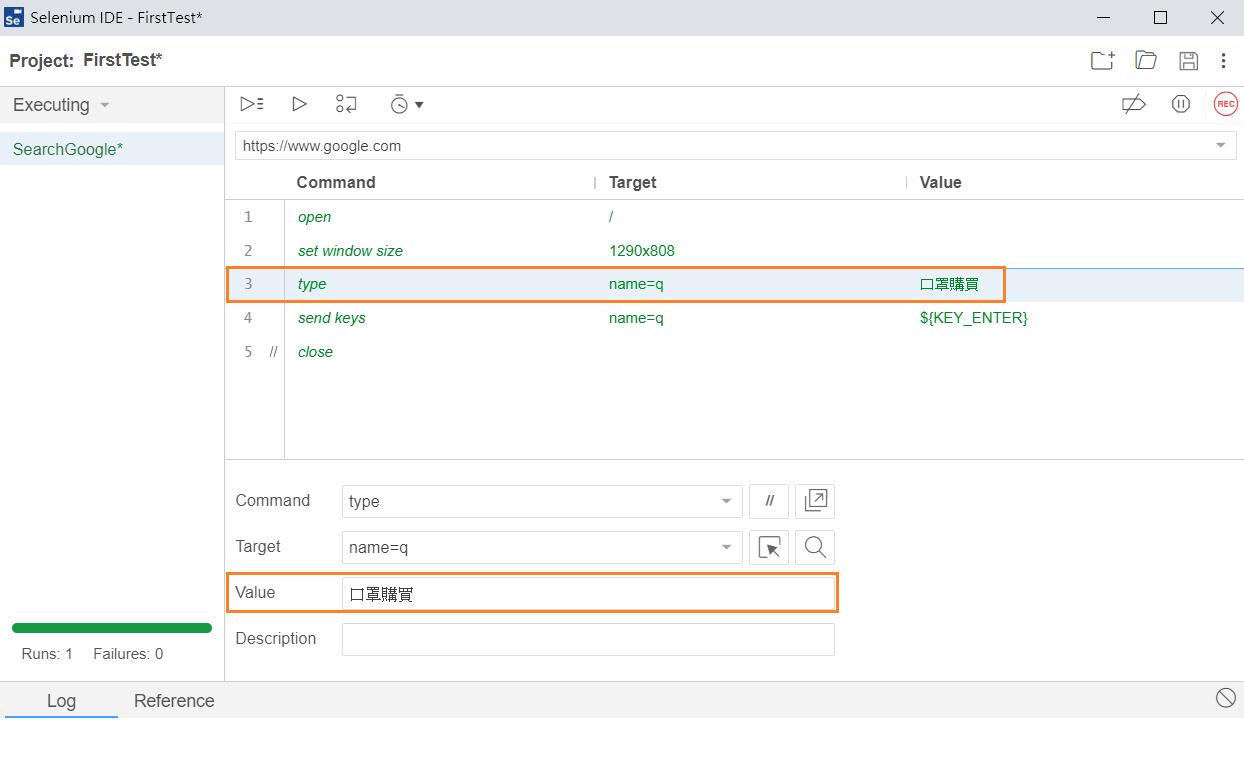Click the project name FirstTest*

pos(123,60)
